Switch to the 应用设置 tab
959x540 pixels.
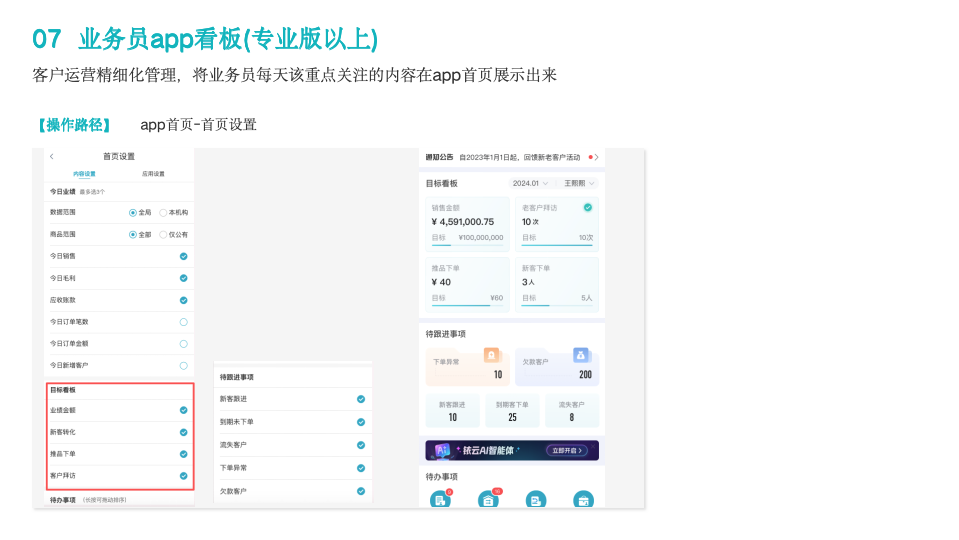coord(153,174)
